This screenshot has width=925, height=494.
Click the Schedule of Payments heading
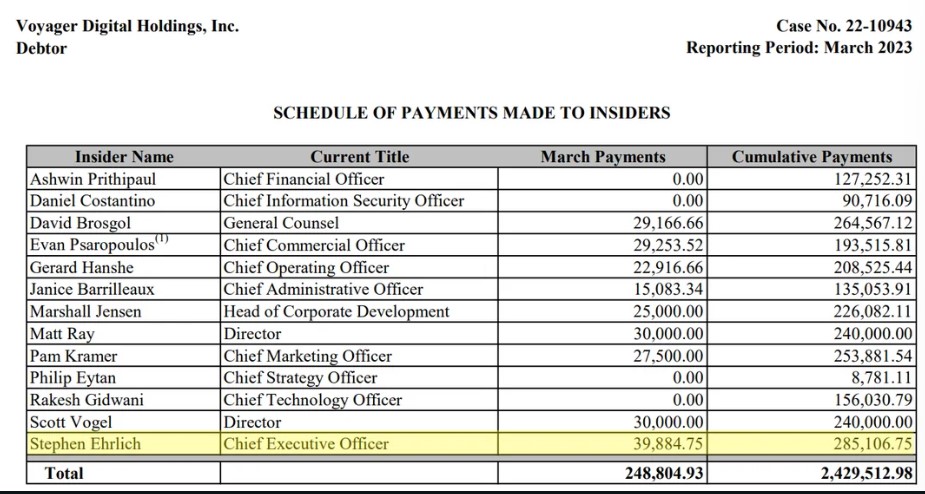(472, 113)
